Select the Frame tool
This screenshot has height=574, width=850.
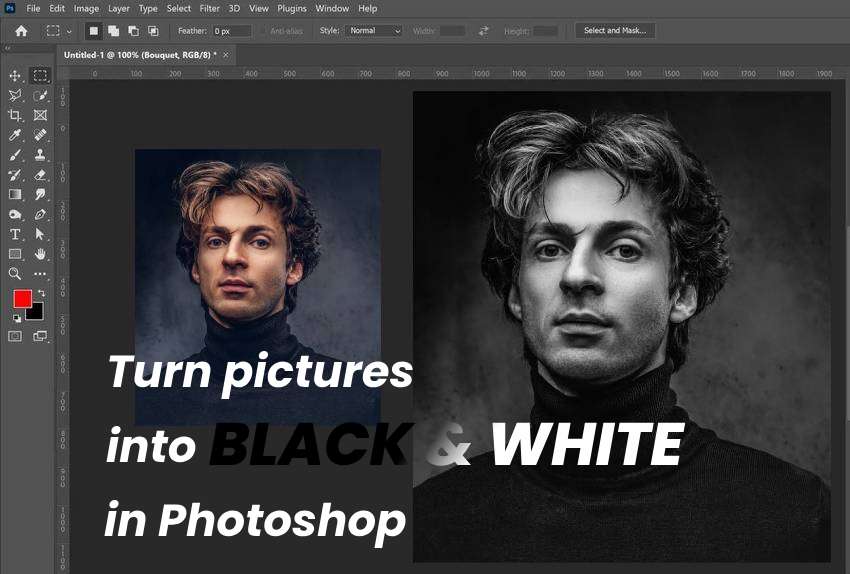(40, 115)
